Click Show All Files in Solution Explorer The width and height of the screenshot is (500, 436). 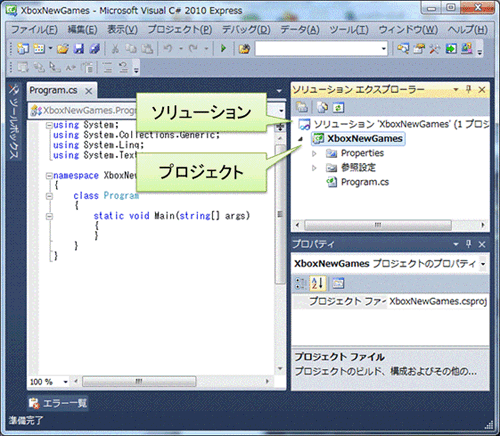[323, 107]
